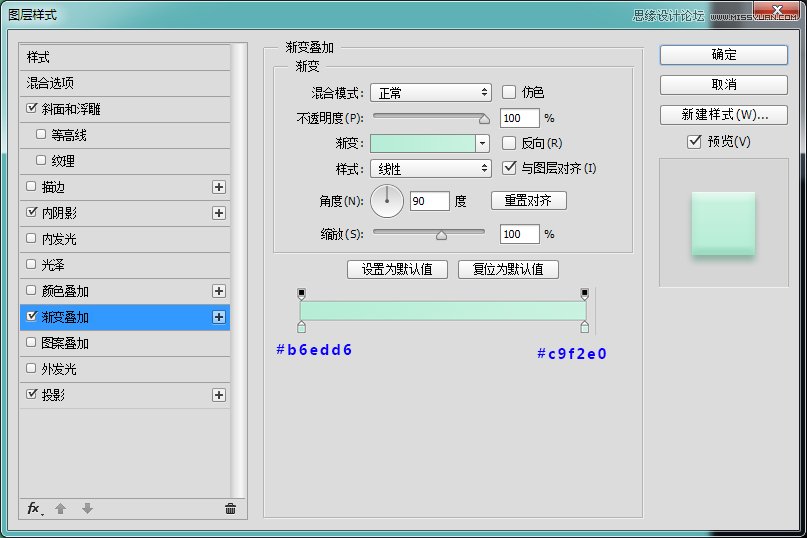Click the left list vertical scrollbar
Viewport: 807px width, 538px height.
[x=237, y=271]
